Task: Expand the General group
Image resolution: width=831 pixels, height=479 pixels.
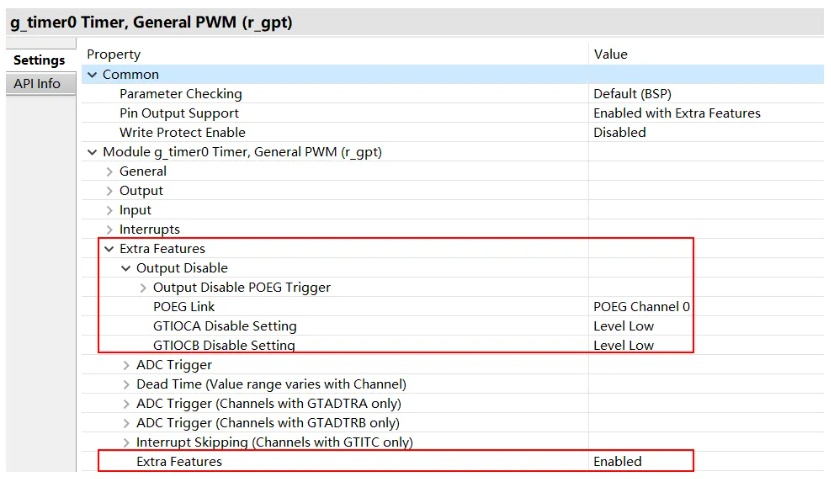Action: [110, 172]
